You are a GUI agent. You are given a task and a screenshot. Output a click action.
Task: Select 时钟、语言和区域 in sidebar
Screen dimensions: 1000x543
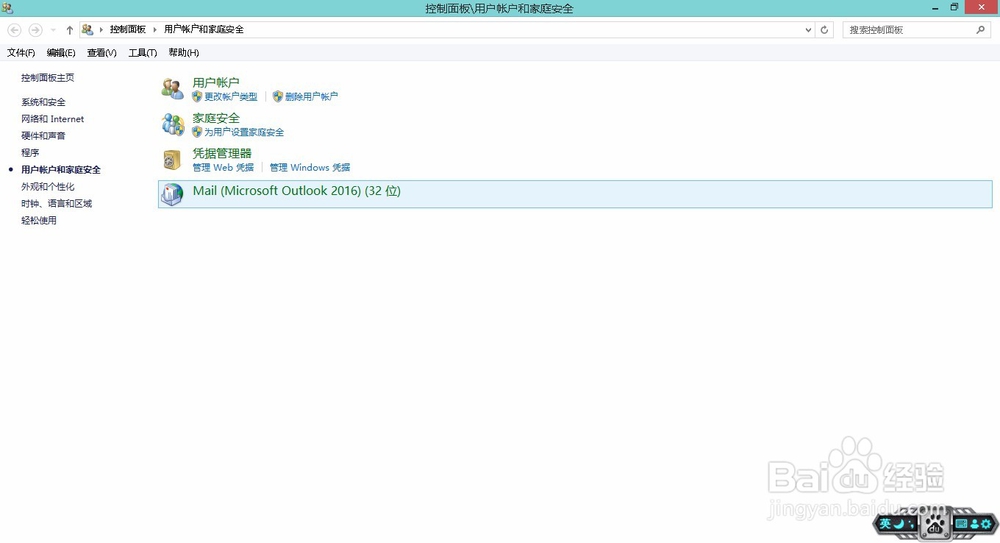(57, 204)
